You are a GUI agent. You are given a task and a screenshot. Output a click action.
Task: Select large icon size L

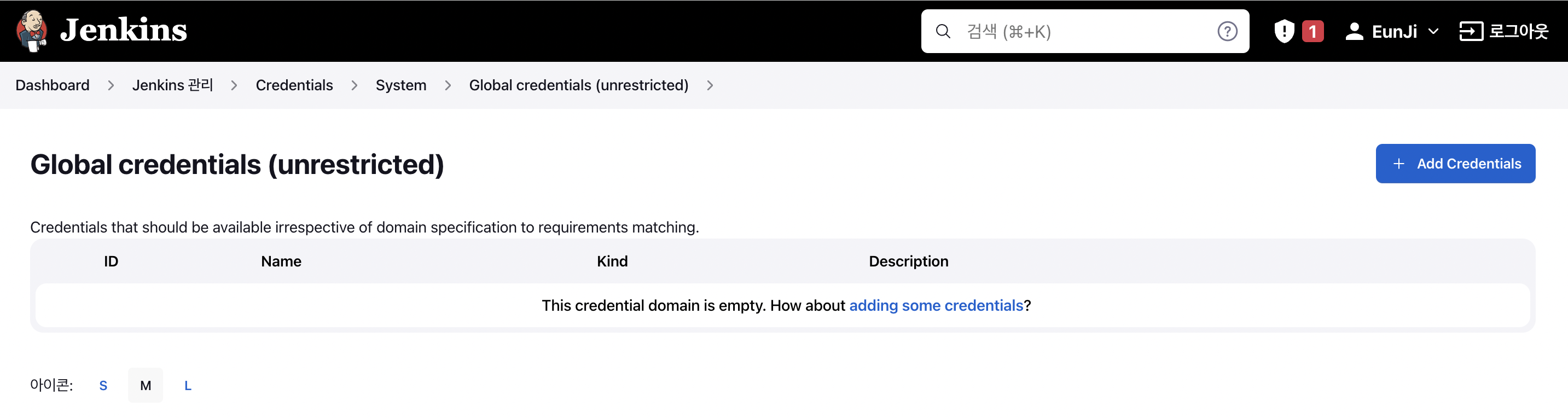188,385
